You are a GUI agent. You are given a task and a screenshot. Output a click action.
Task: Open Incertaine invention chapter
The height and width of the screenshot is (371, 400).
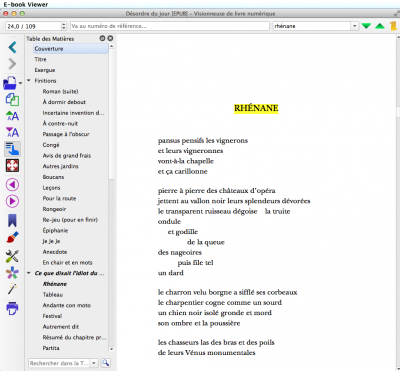click(x=73, y=113)
